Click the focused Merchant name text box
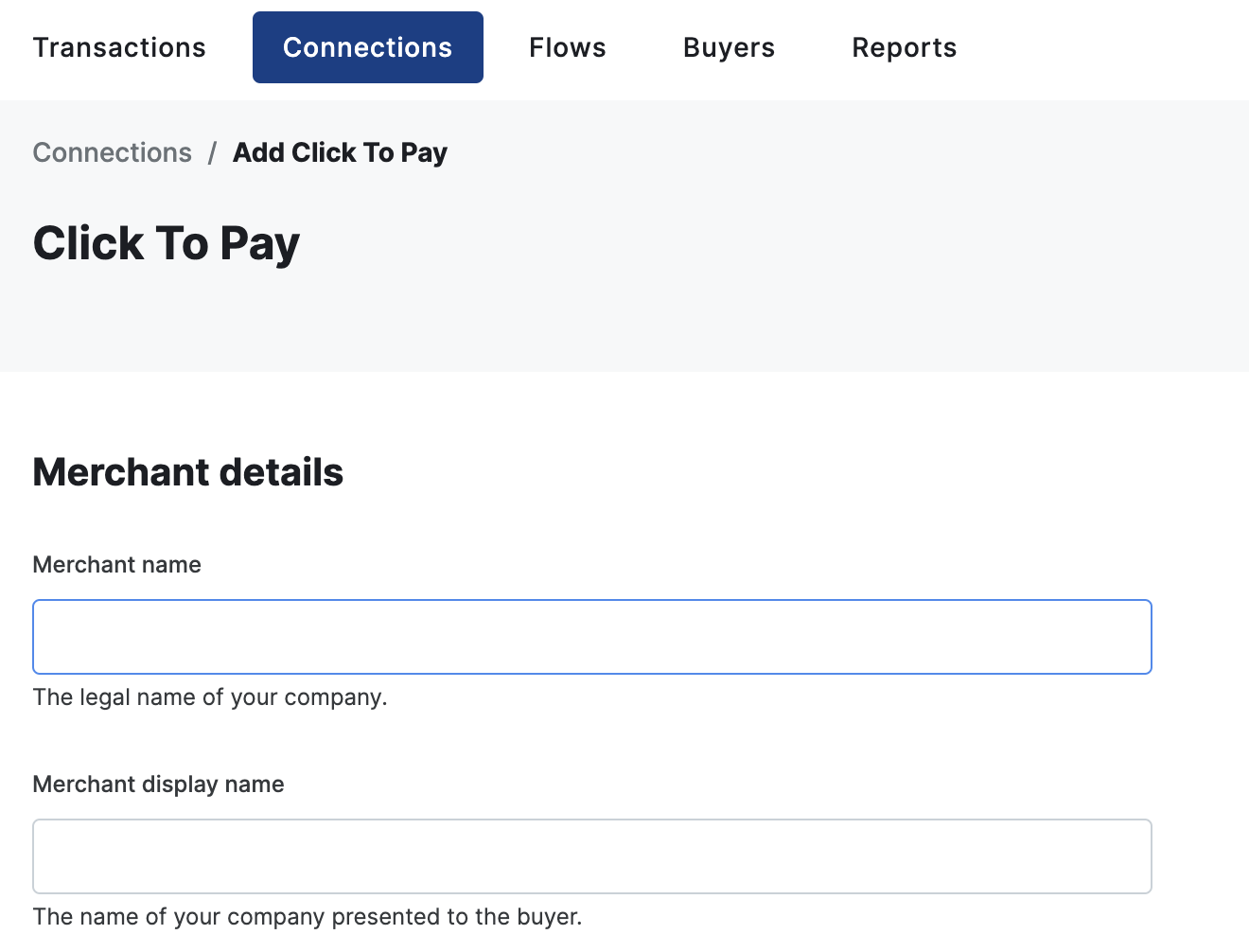 click(592, 636)
